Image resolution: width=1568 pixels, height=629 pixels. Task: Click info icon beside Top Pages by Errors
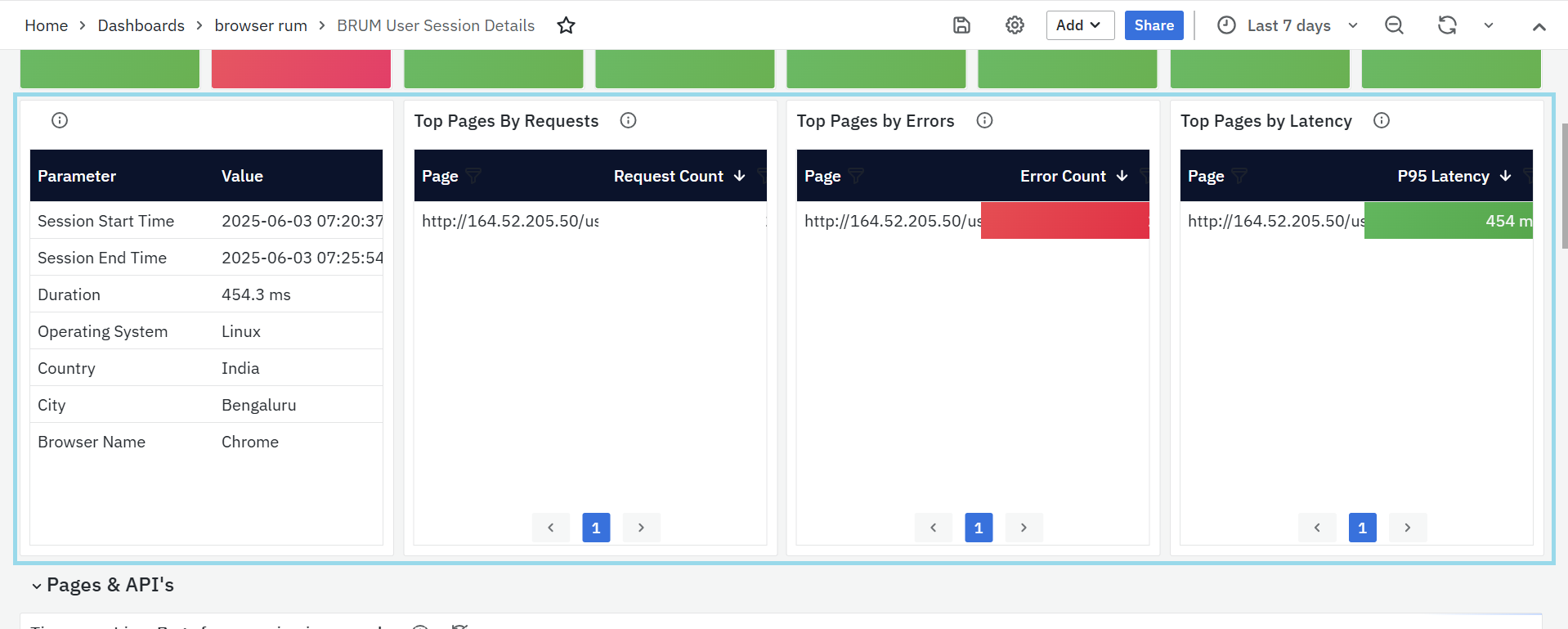tap(984, 121)
